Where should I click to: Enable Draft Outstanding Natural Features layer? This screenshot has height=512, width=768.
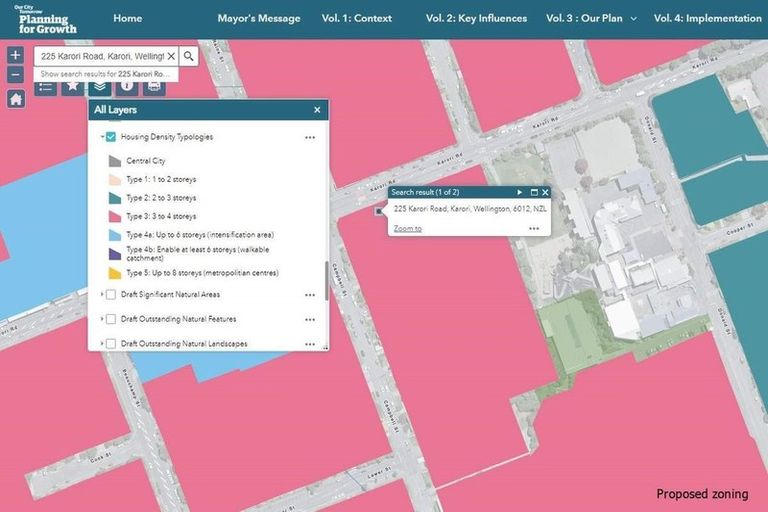pyautogui.click(x=111, y=319)
